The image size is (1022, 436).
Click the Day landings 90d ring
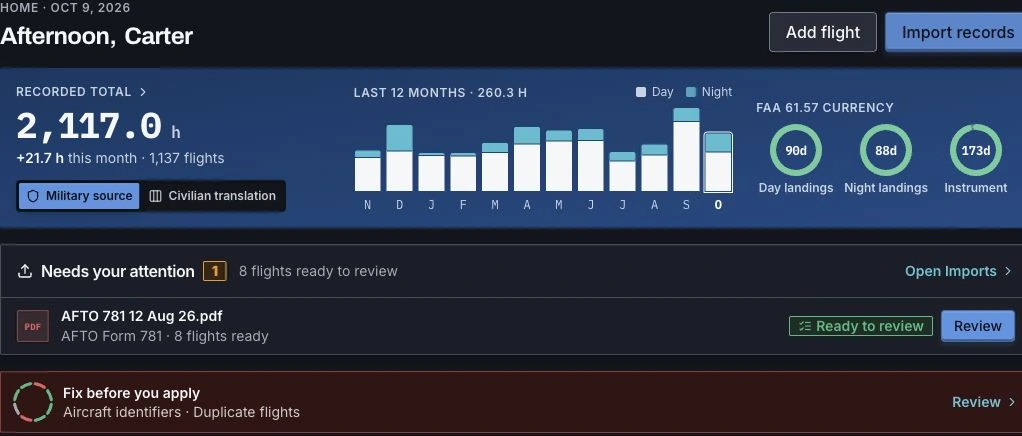[x=796, y=151]
